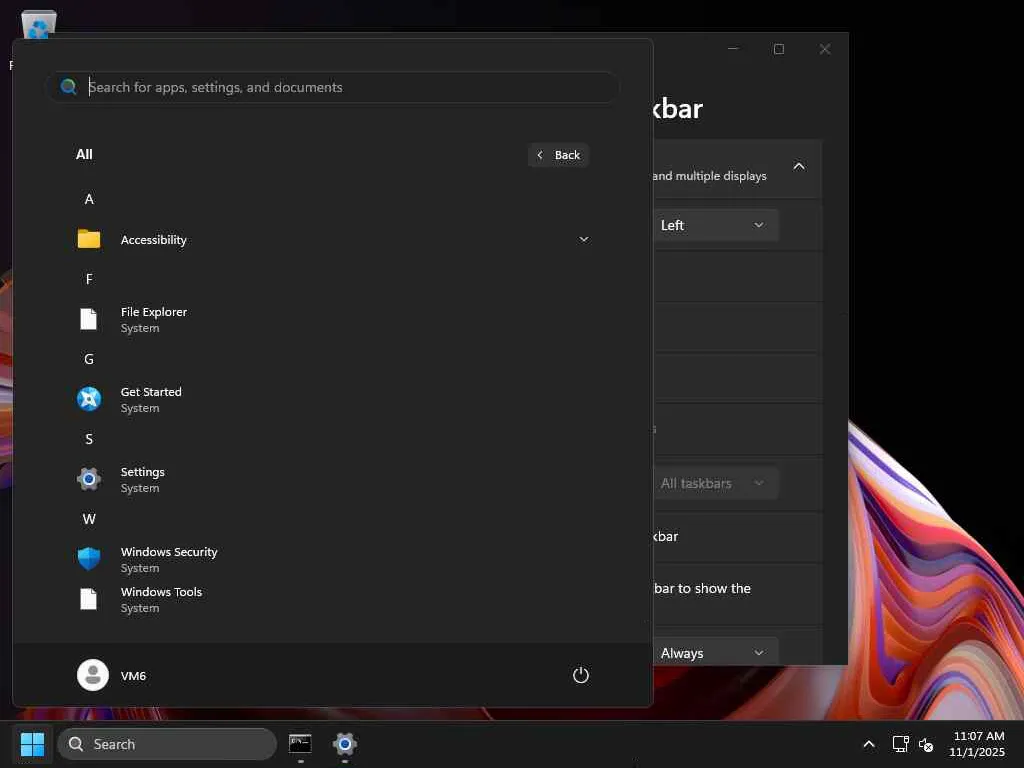Click the VM6 user avatar icon
The height and width of the screenshot is (768, 1024).
(x=93, y=675)
